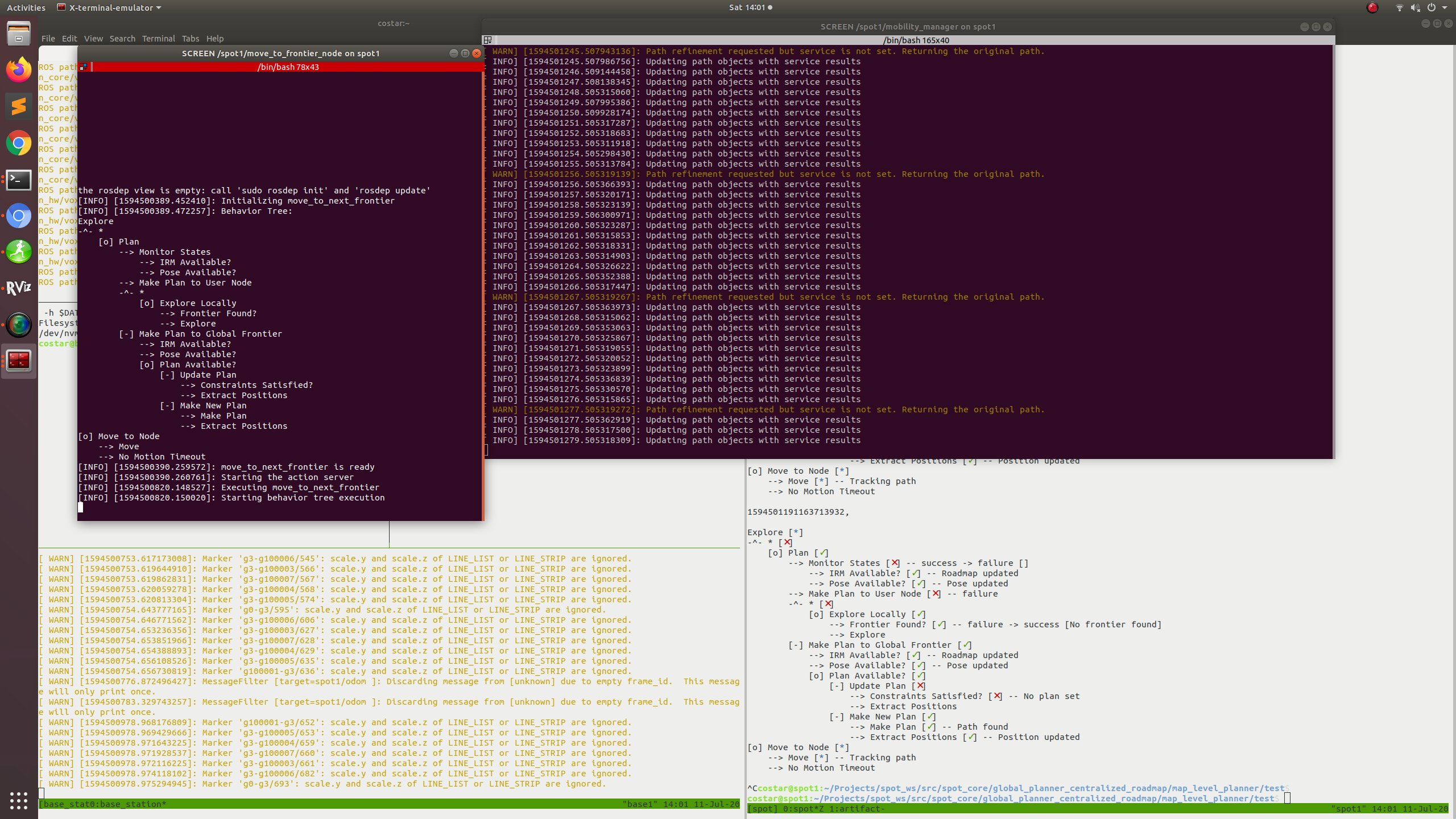
Task: Open the File menu
Action: click(x=48, y=39)
